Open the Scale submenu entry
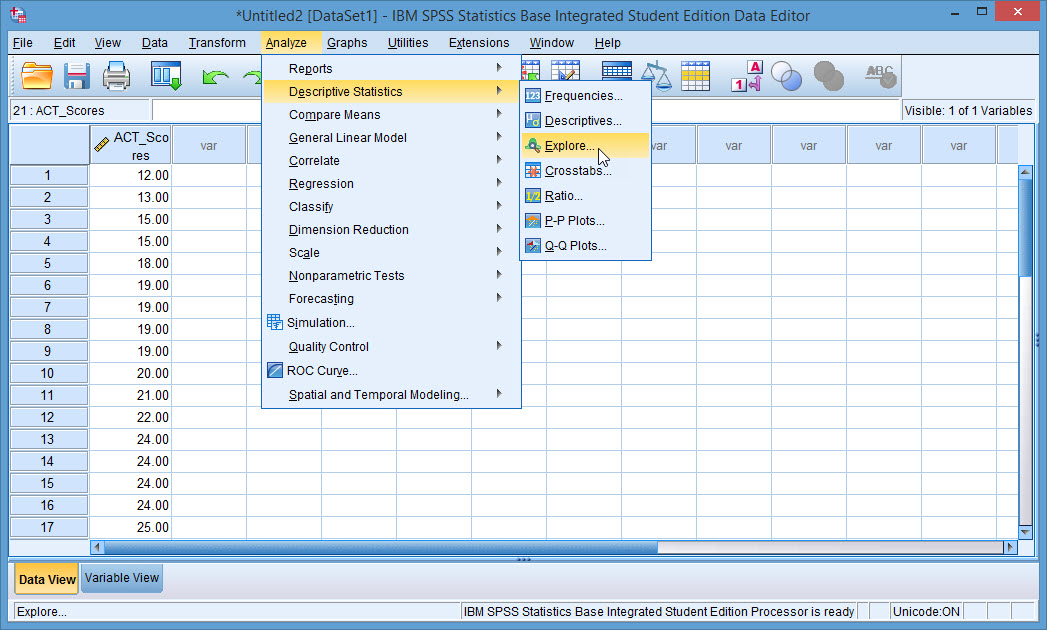Image resolution: width=1047 pixels, height=630 pixels. pos(391,253)
